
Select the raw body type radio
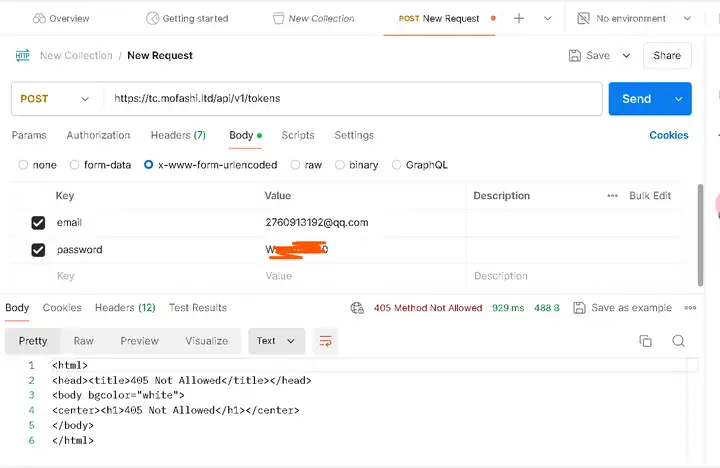pos(297,165)
